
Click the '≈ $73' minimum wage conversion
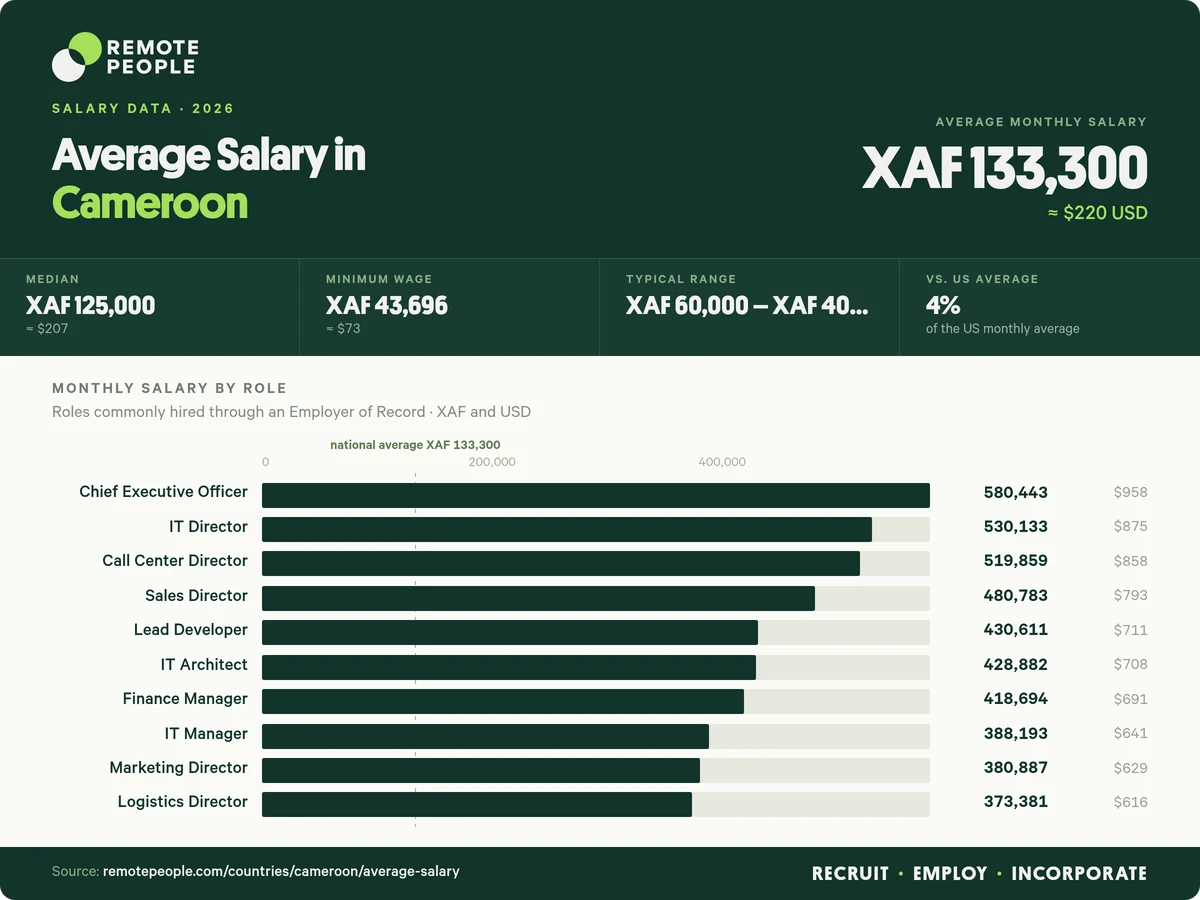343,328
